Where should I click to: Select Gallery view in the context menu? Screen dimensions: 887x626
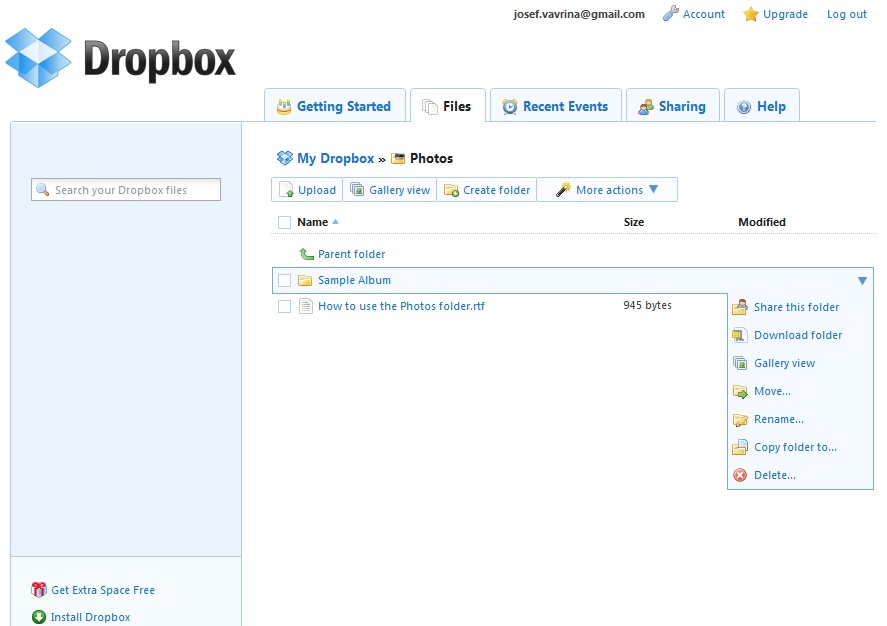785,363
